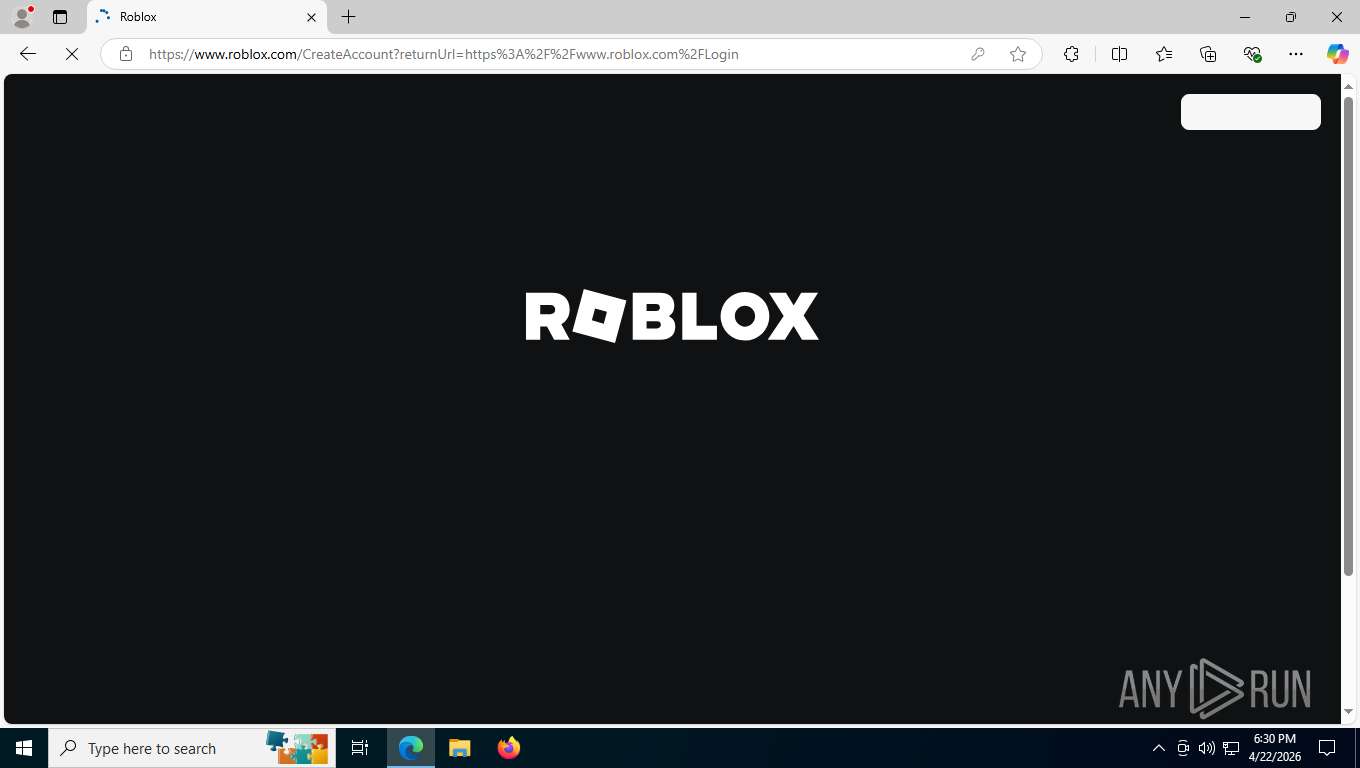Open Settings and more ellipsis menu
Image resolution: width=1360 pixels, height=768 pixels.
pos(1296,54)
